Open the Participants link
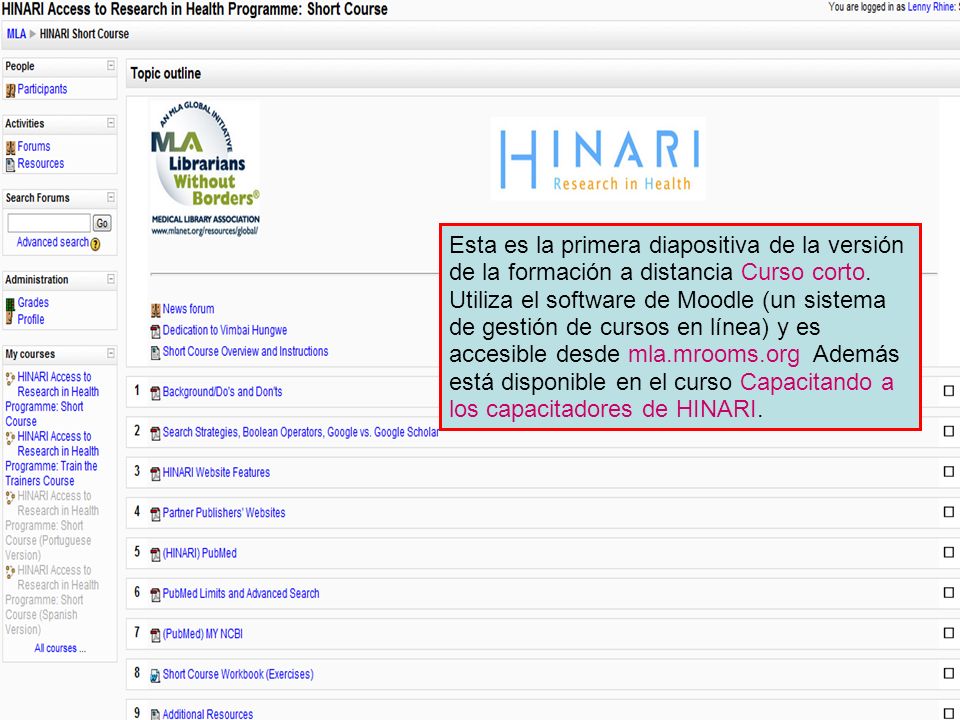The height and width of the screenshot is (720, 960). [x=42, y=89]
